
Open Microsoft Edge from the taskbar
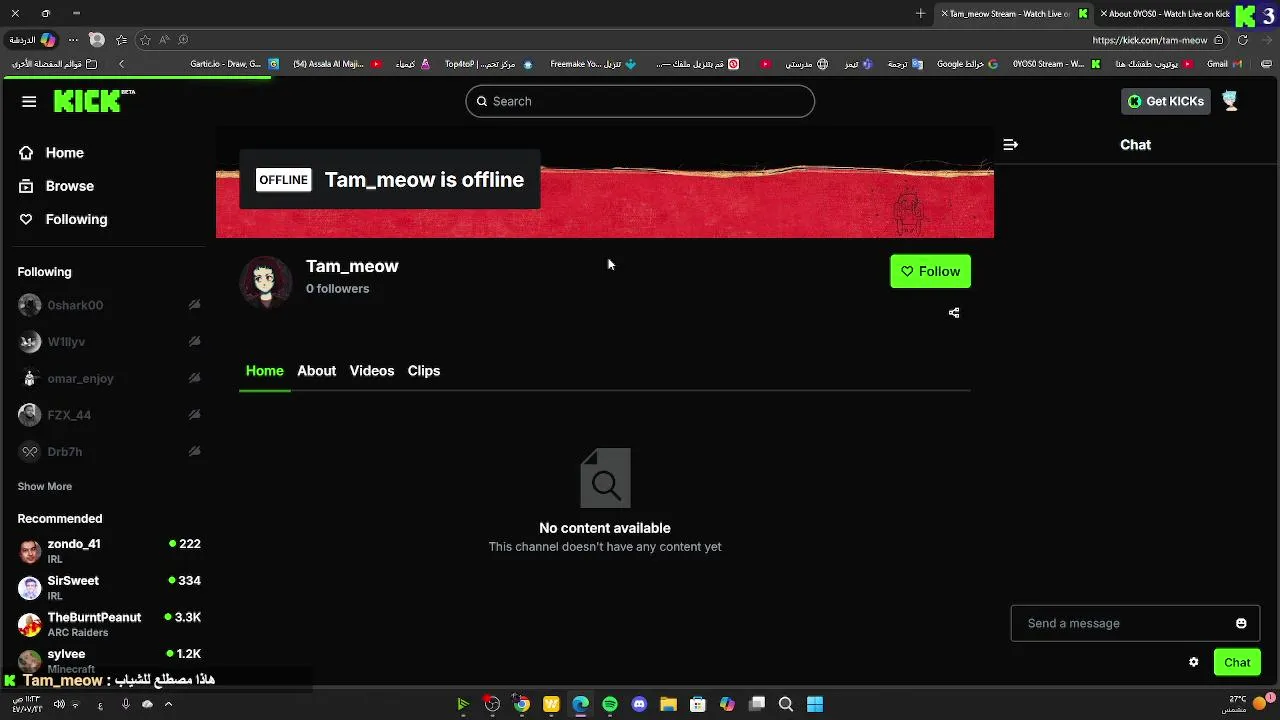(x=580, y=704)
